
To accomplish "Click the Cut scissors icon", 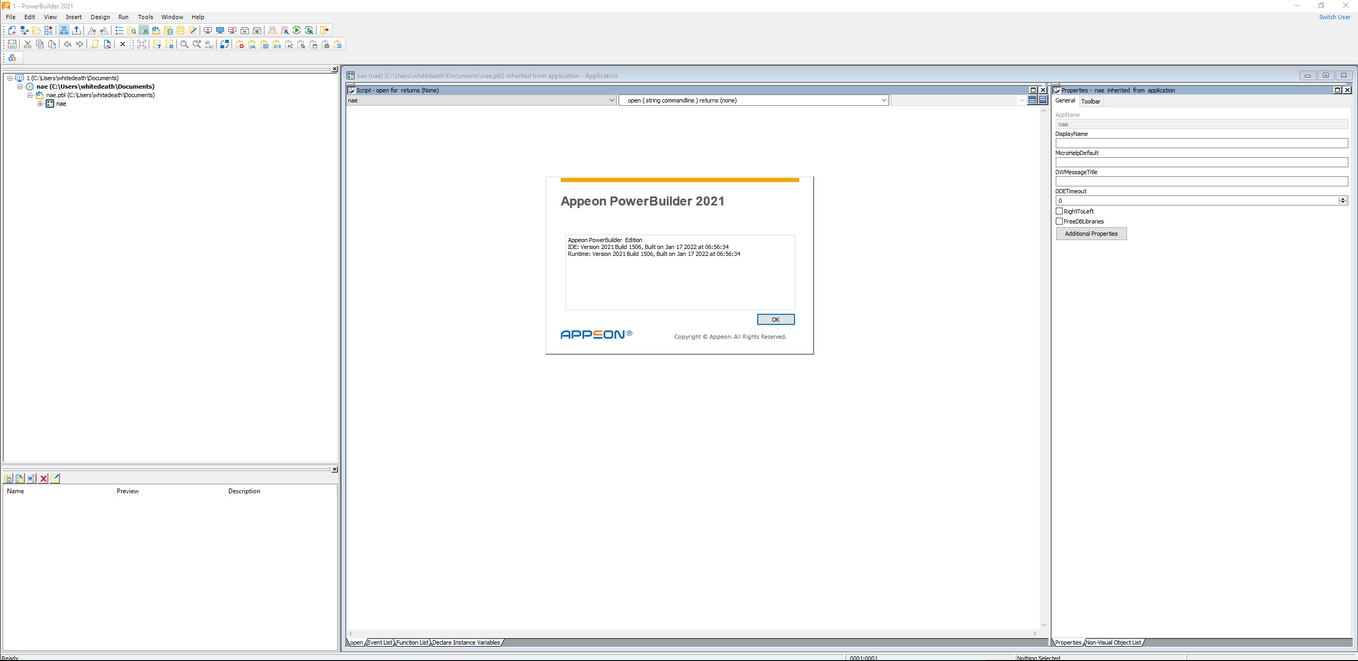I will 27,44.
